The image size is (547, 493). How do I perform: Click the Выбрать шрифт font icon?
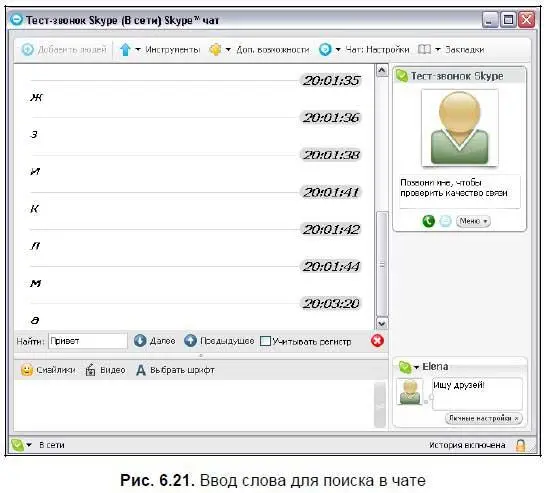tap(141, 370)
